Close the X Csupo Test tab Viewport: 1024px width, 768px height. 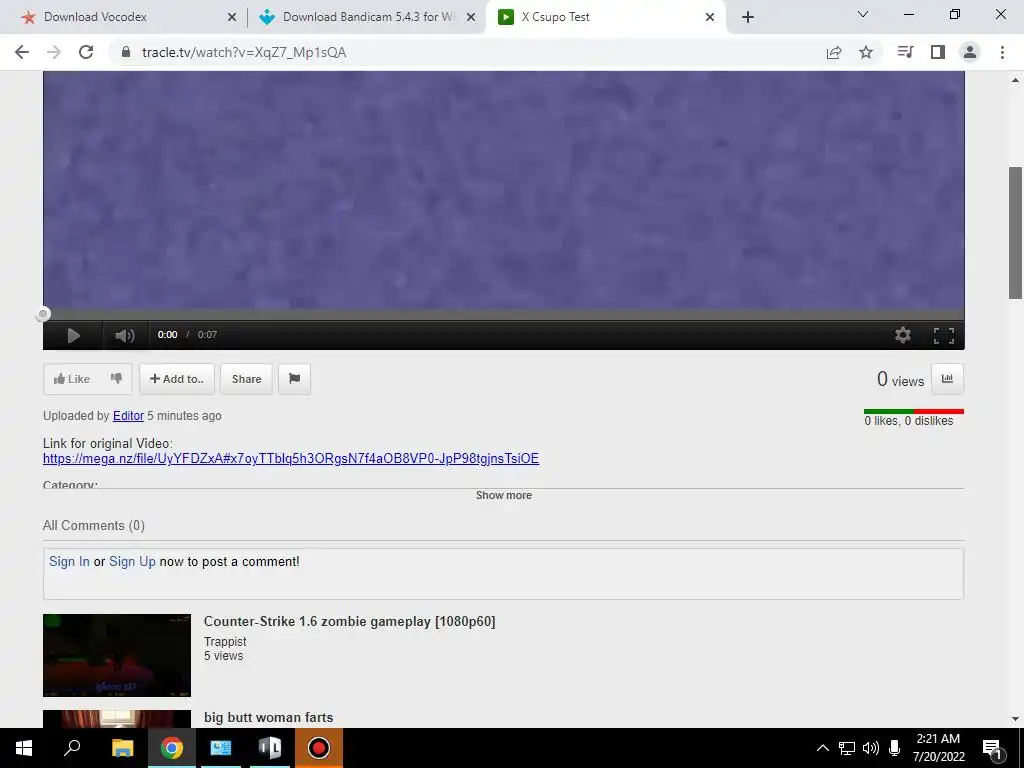(x=710, y=18)
